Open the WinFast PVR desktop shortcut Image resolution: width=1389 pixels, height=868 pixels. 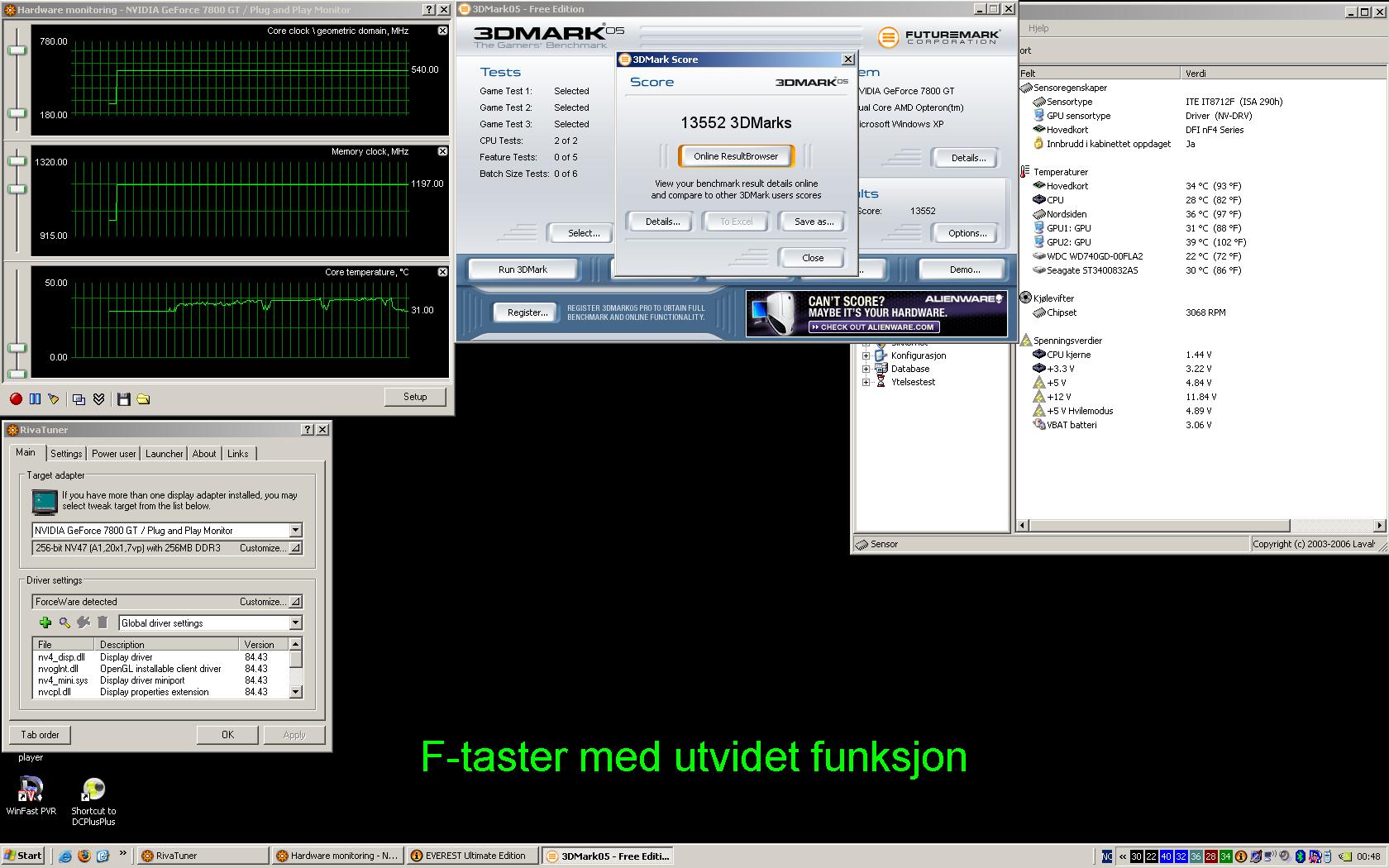coord(31,796)
